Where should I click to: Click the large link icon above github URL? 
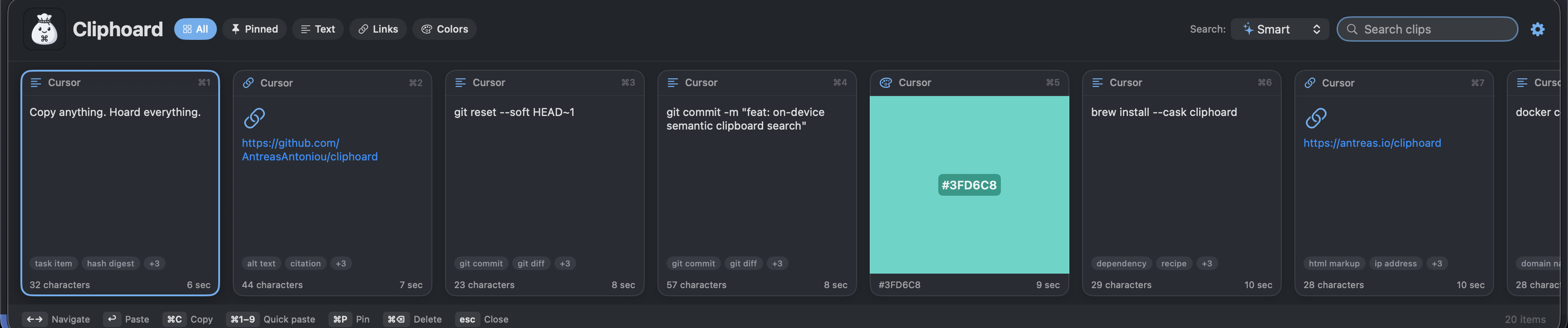click(255, 118)
